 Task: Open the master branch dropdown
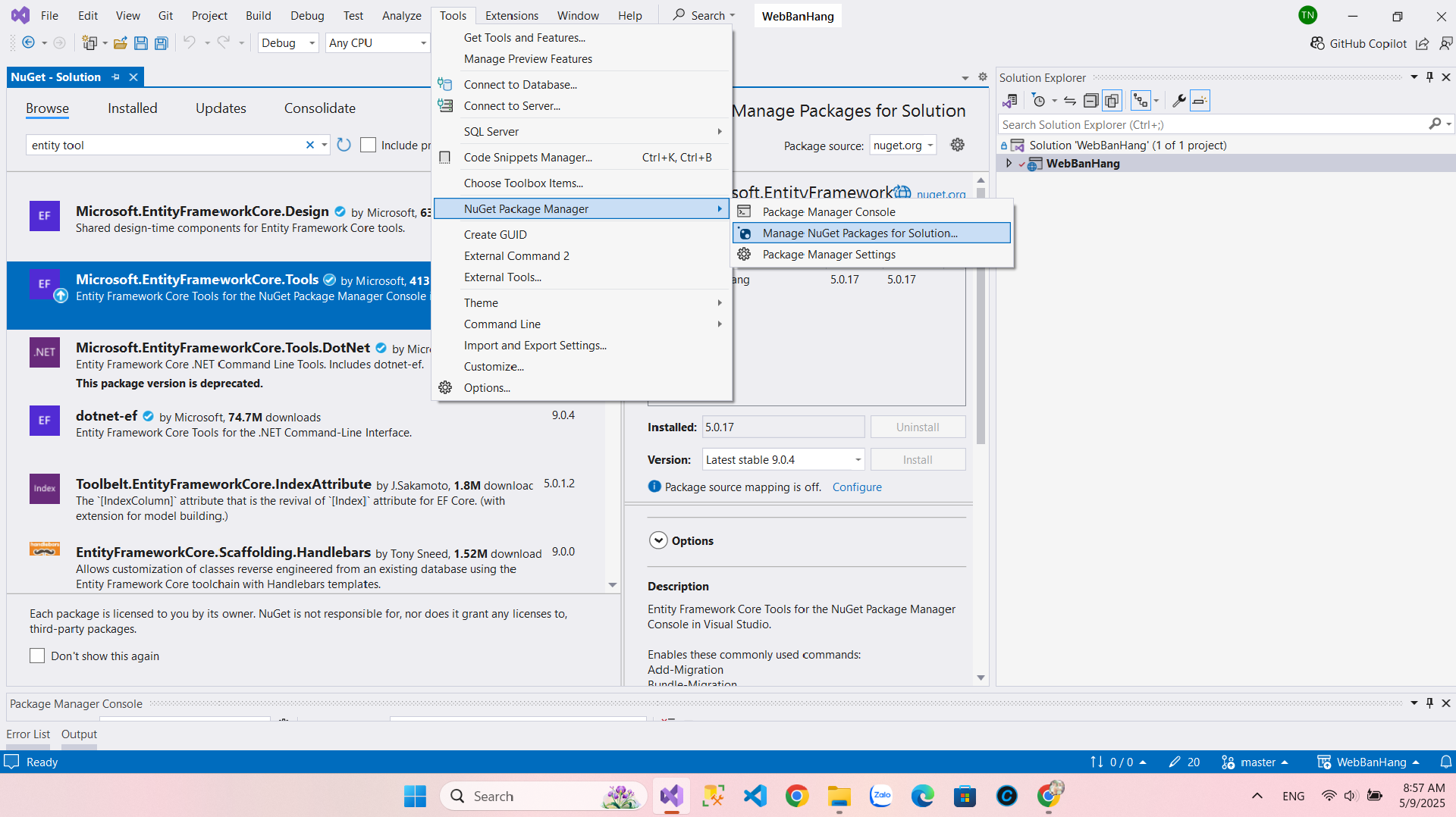pos(1254,762)
